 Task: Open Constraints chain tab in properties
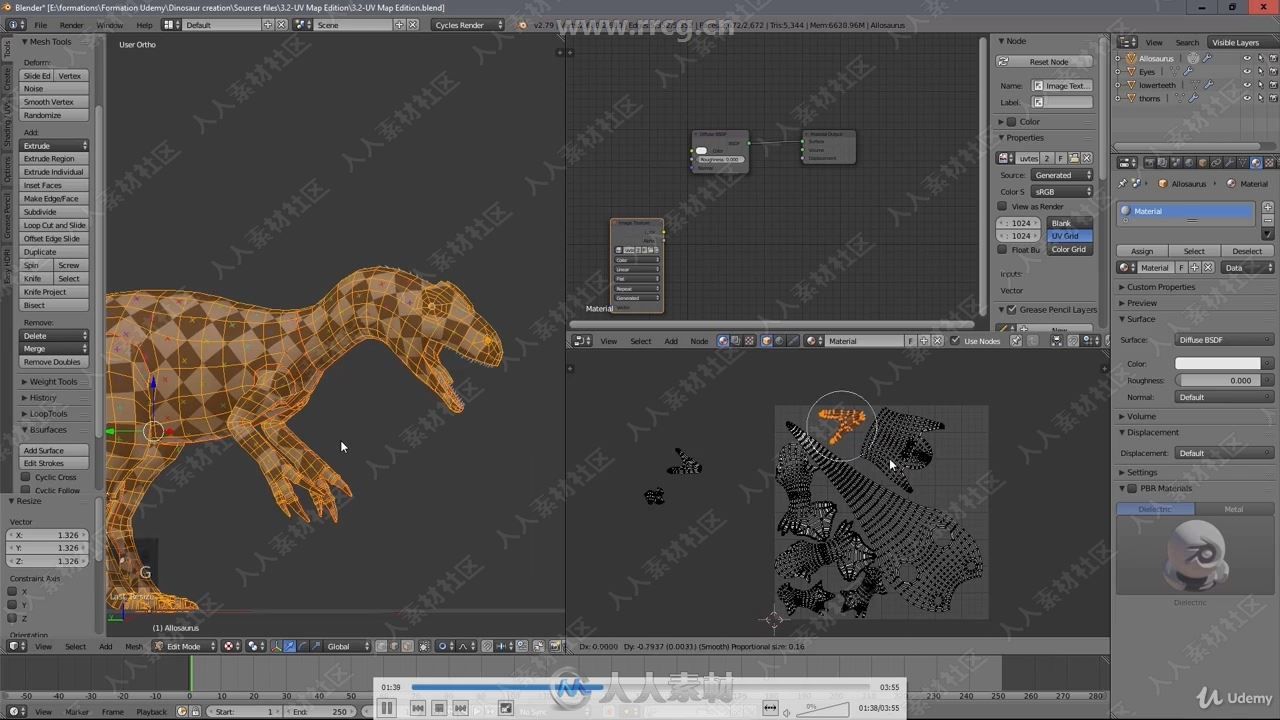coord(1216,163)
